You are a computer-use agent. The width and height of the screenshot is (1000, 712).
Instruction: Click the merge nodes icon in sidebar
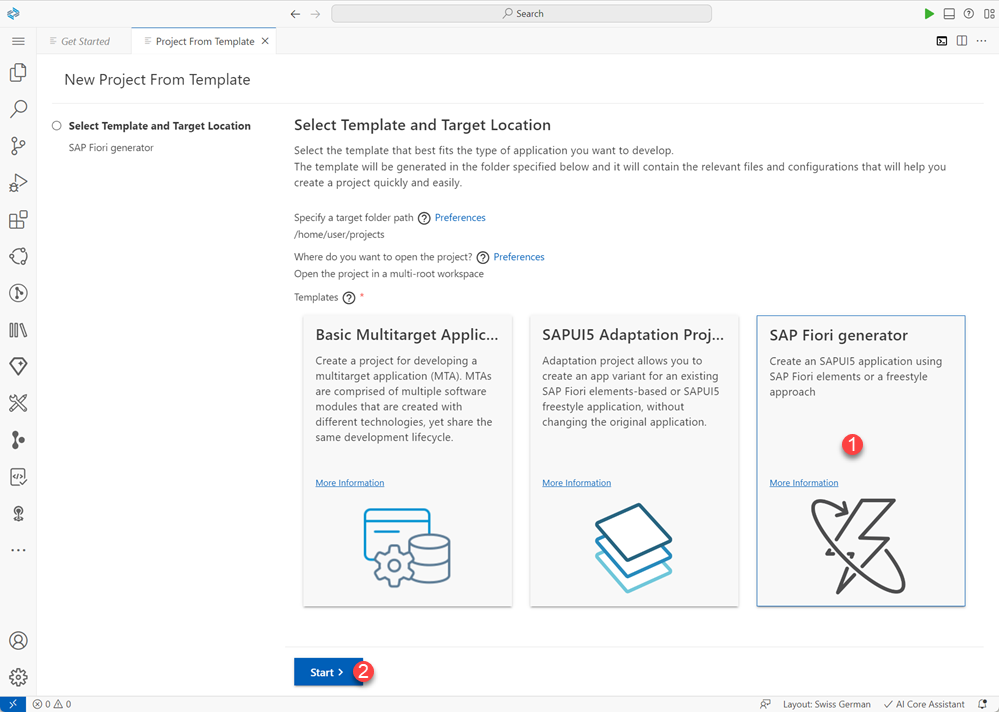pos(18,440)
